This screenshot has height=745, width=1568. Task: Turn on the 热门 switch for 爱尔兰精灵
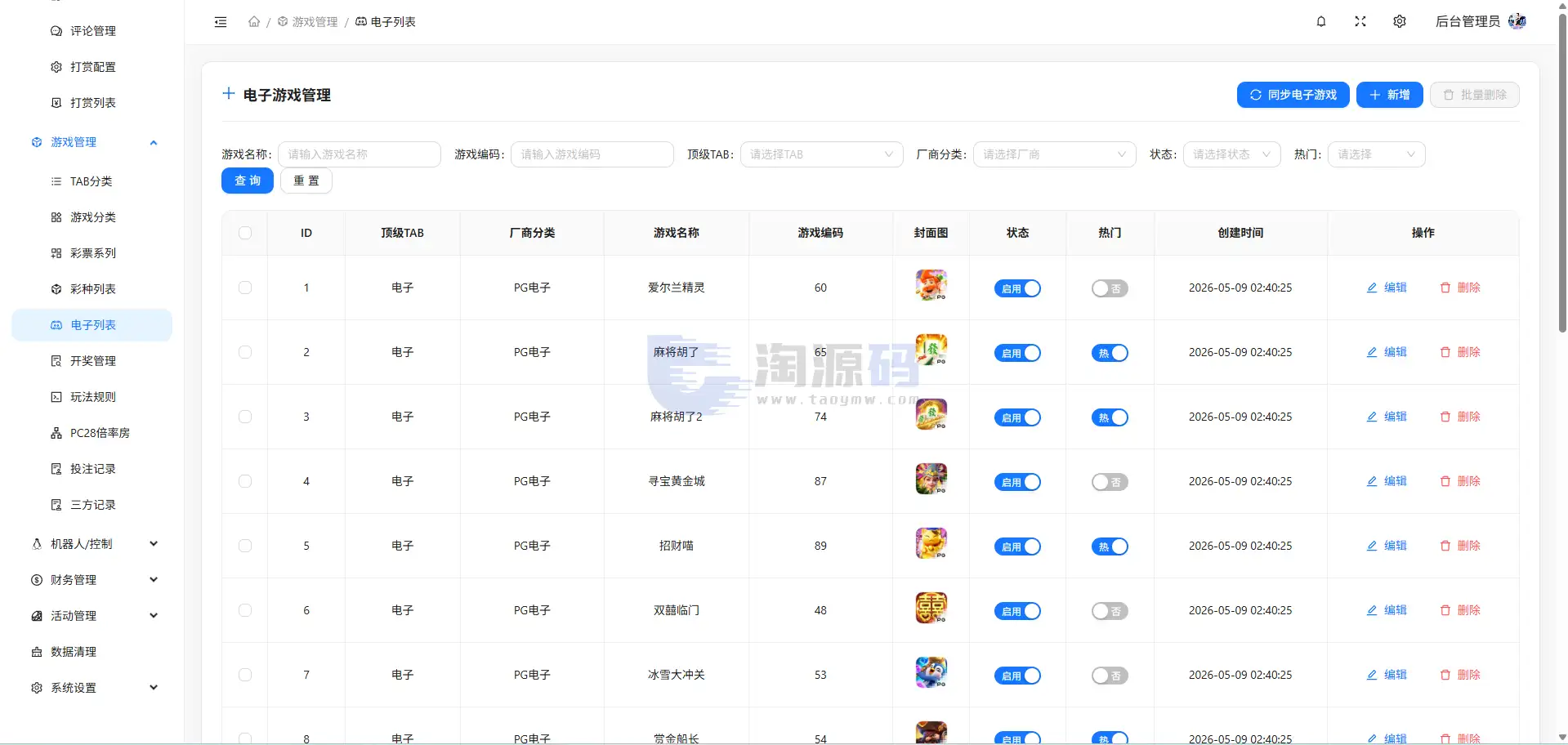coord(1110,288)
